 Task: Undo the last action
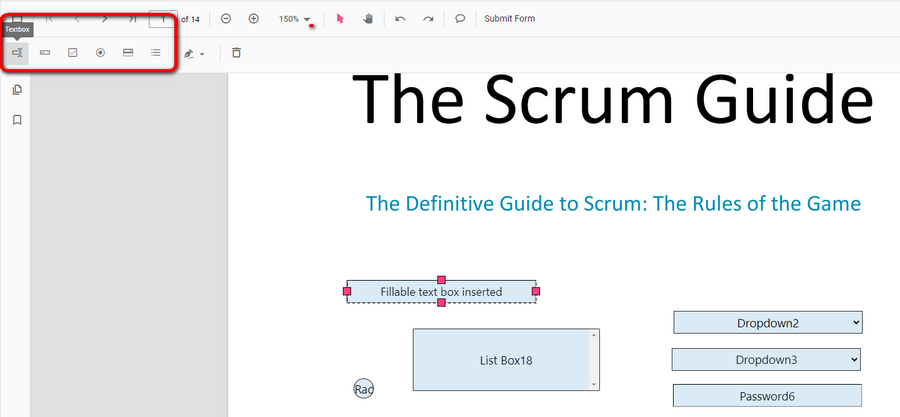coord(400,18)
